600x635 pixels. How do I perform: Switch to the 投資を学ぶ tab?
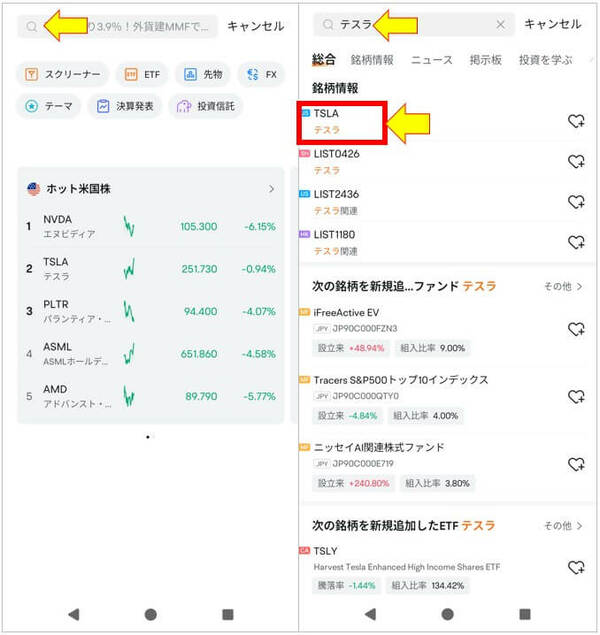coord(545,60)
